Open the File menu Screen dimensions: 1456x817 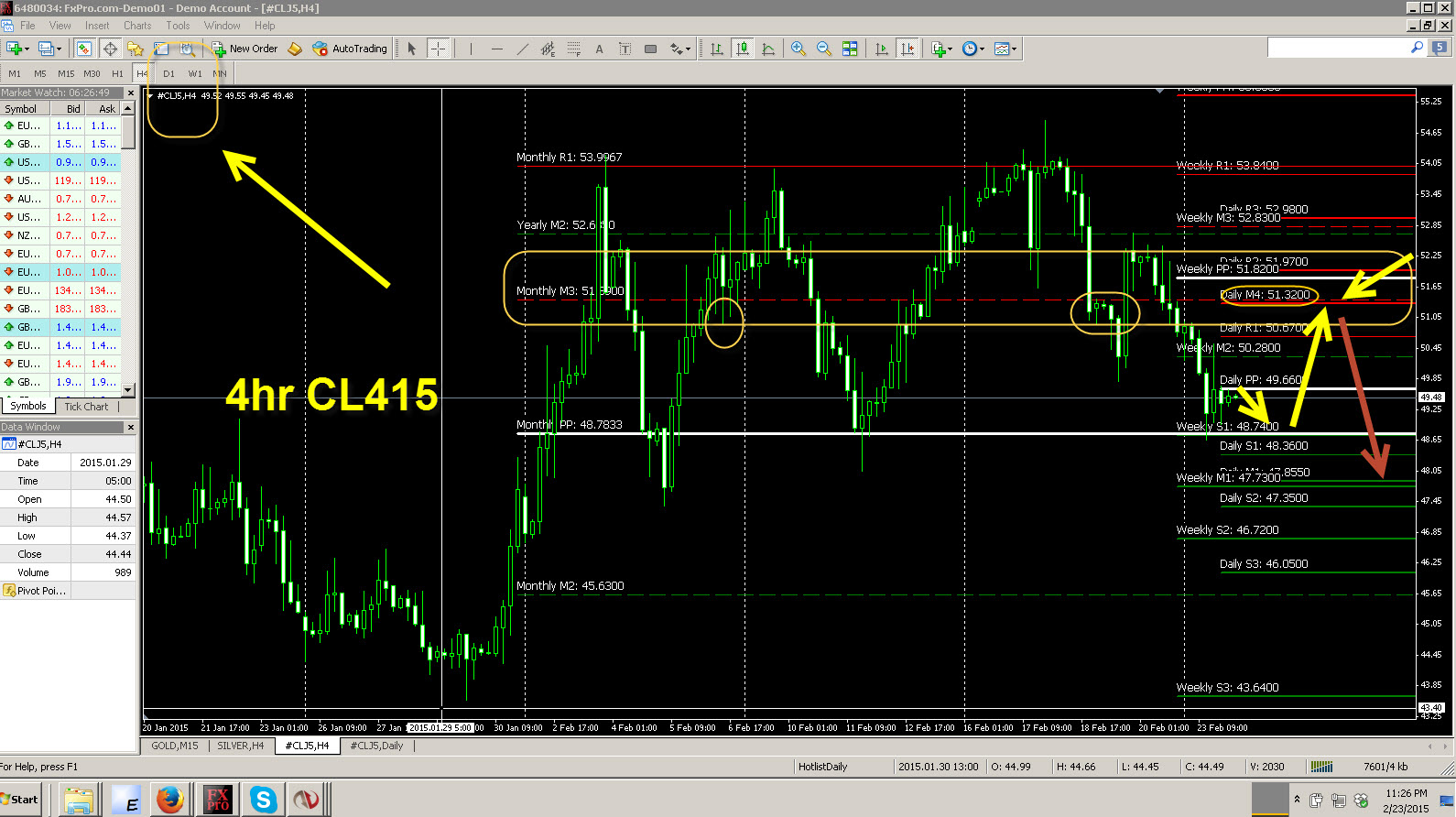tap(27, 26)
